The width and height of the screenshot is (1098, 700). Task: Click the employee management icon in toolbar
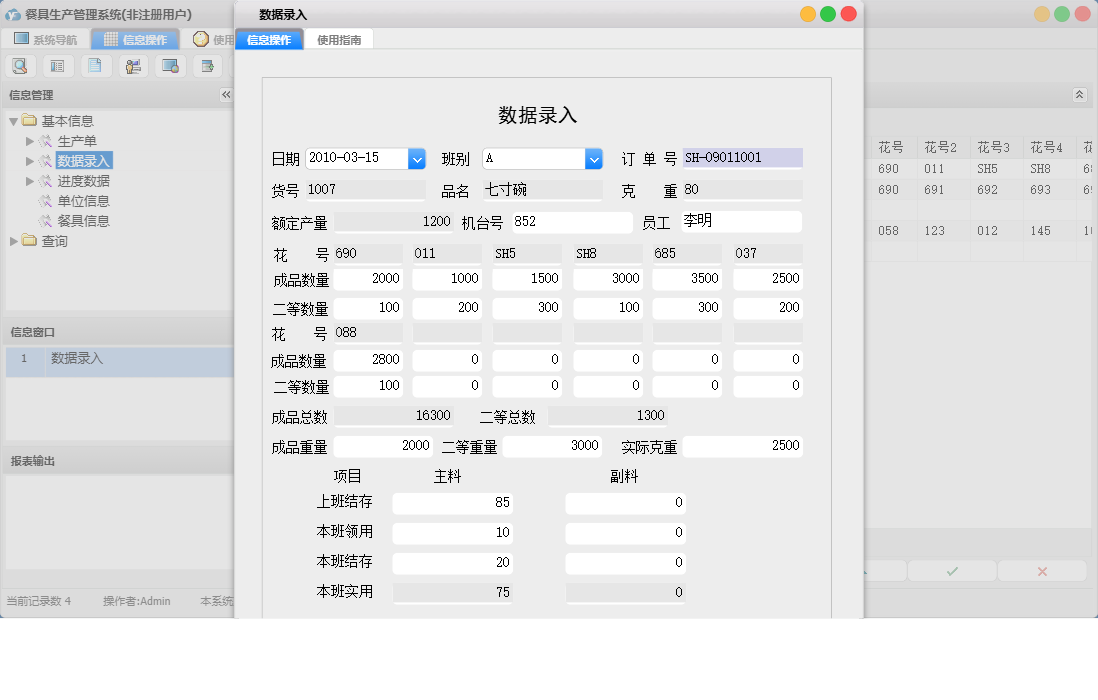click(132, 65)
